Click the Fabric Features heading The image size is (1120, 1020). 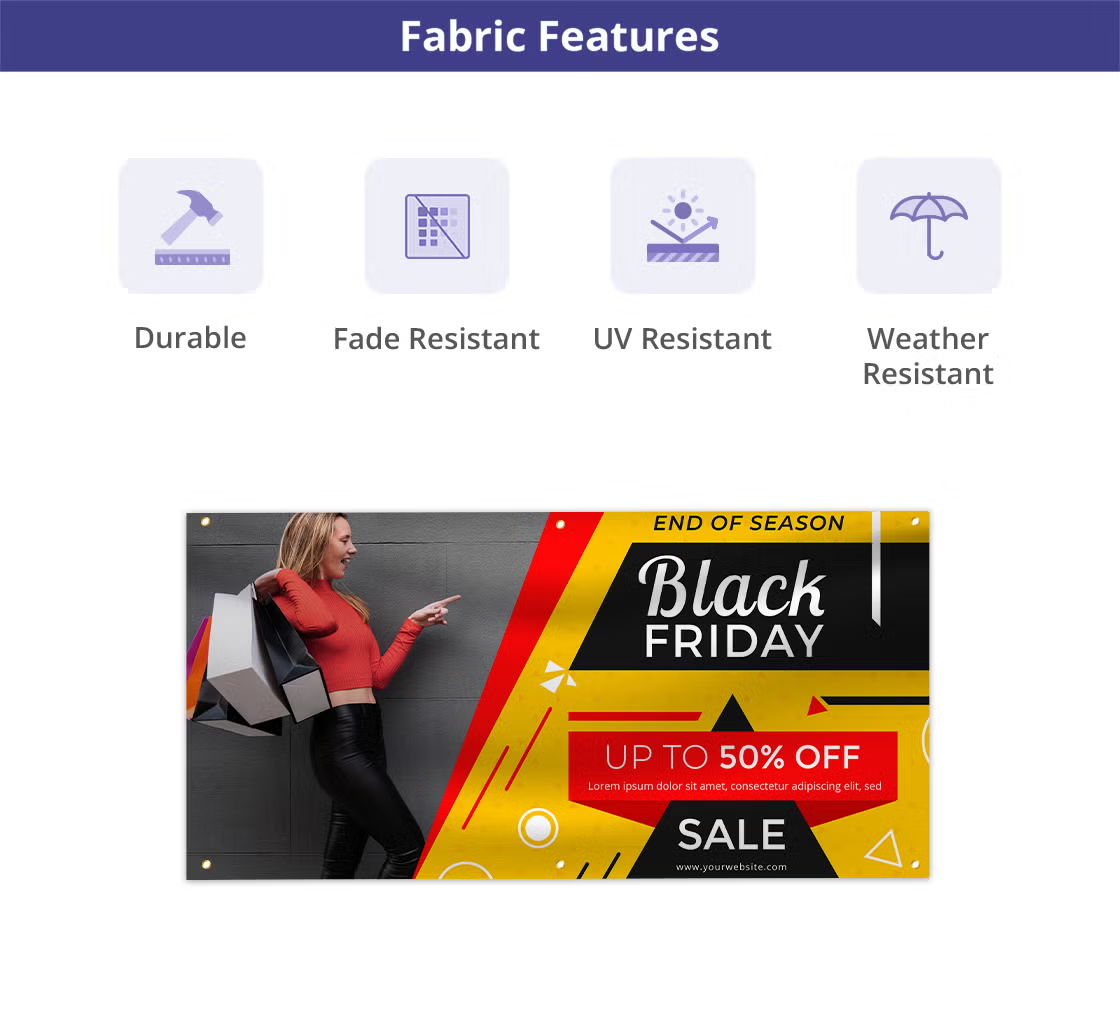559,36
